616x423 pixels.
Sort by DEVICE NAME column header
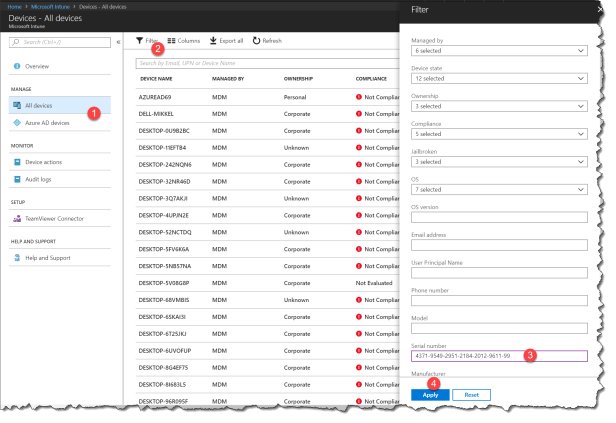click(x=156, y=79)
